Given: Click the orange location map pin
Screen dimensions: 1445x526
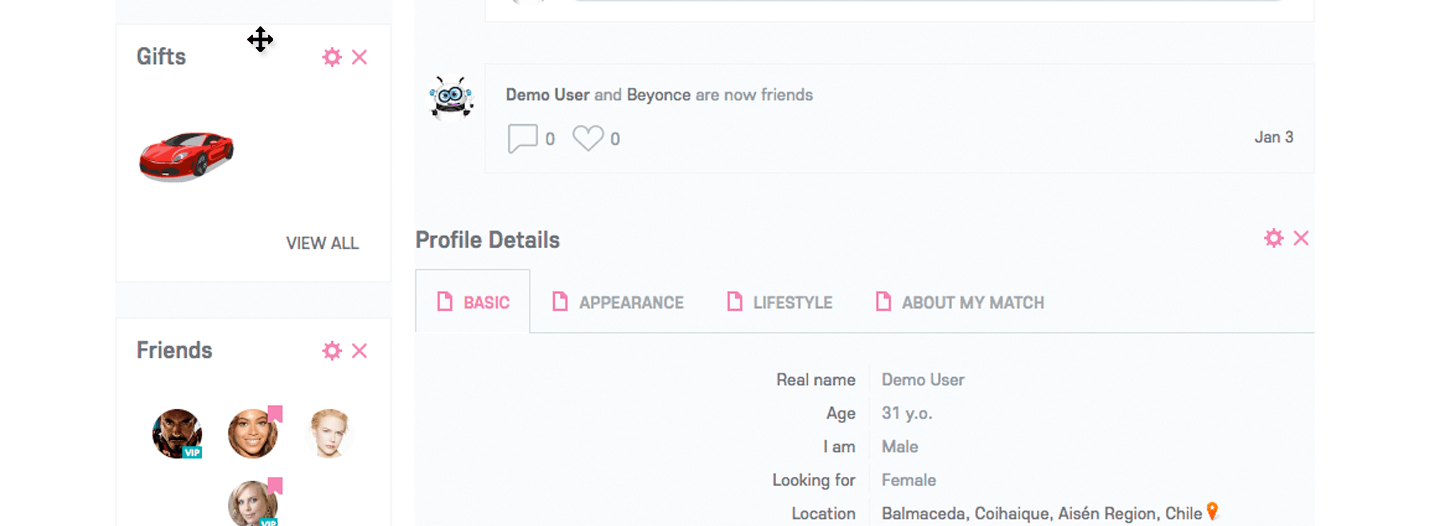Looking at the screenshot, I should click(1212, 511).
